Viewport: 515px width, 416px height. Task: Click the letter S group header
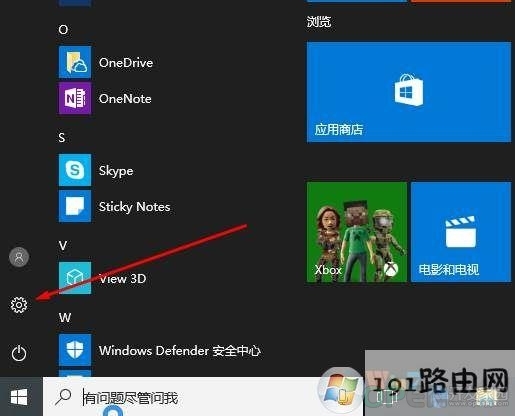pyautogui.click(x=62, y=137)
